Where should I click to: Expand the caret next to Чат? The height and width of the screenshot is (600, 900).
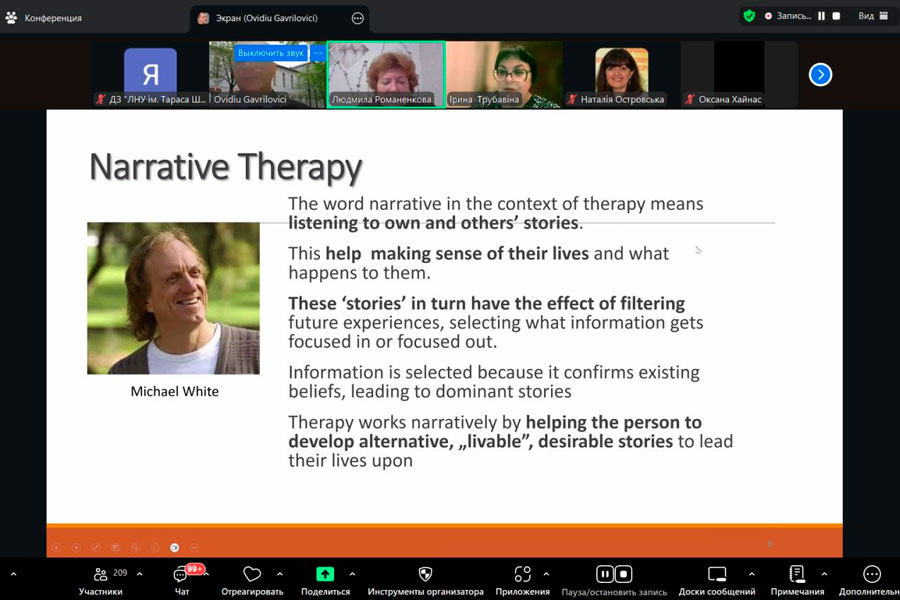pos(207,574)
